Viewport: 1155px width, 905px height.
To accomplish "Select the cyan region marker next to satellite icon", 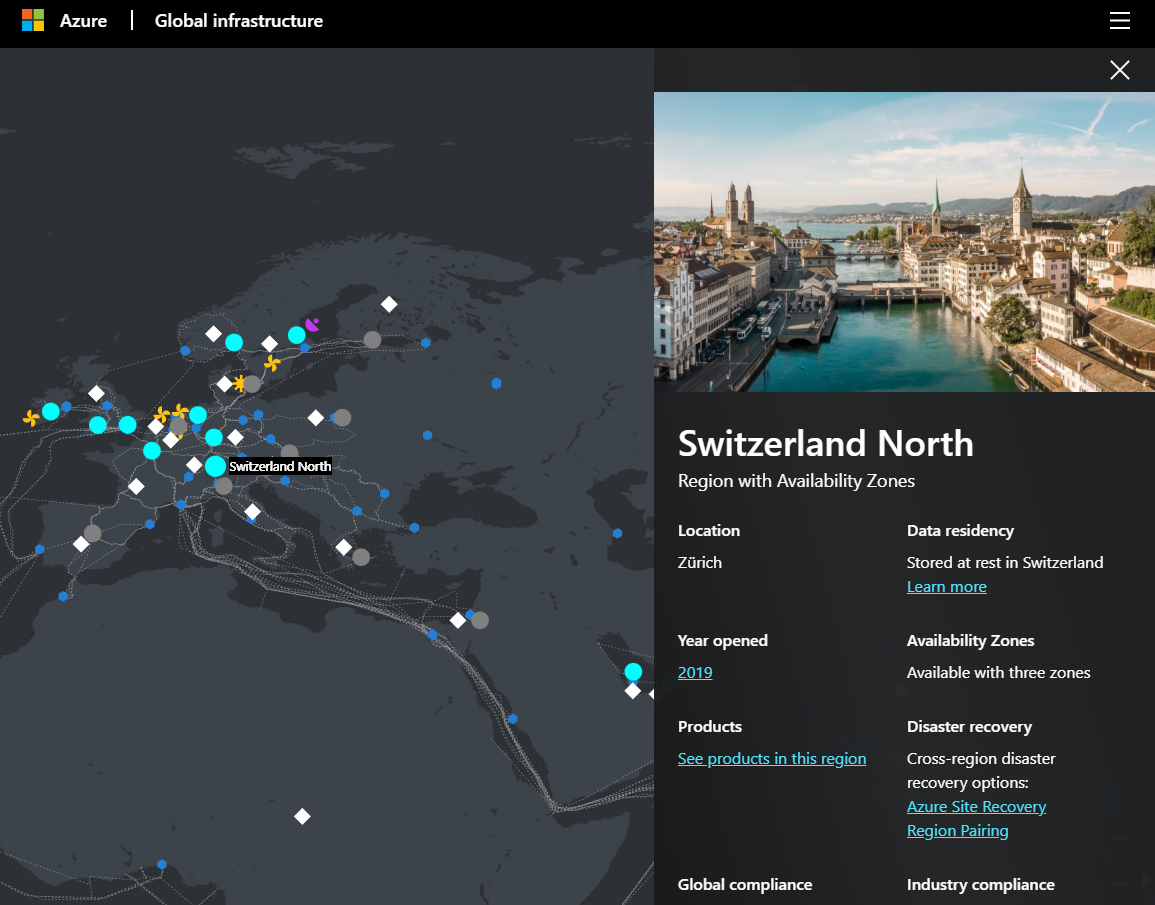I will click(x=297, y=335).
